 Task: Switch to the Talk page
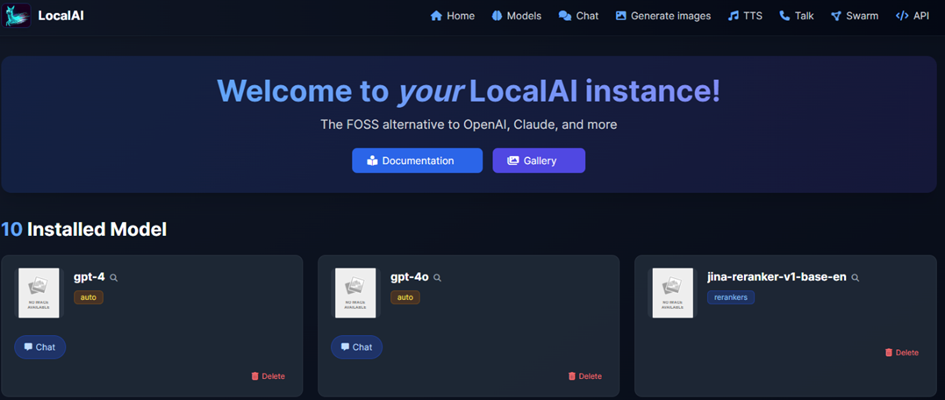(x=796, y=16)
